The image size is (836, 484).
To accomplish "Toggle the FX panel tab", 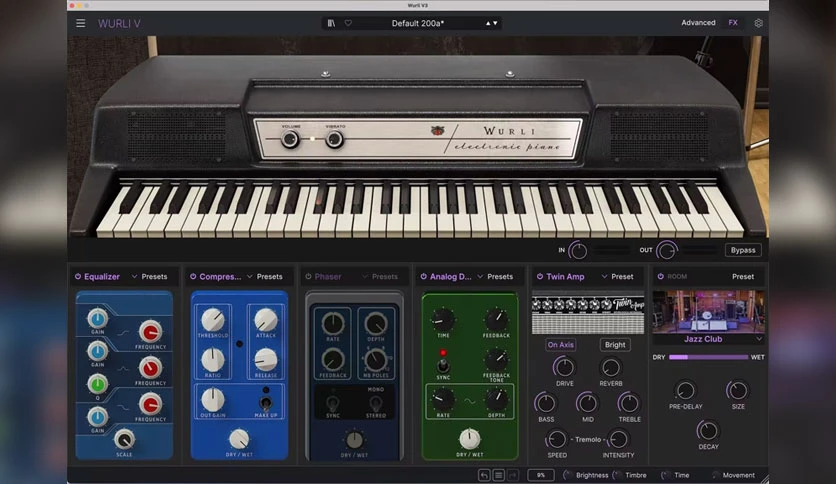I will (733, 22).
